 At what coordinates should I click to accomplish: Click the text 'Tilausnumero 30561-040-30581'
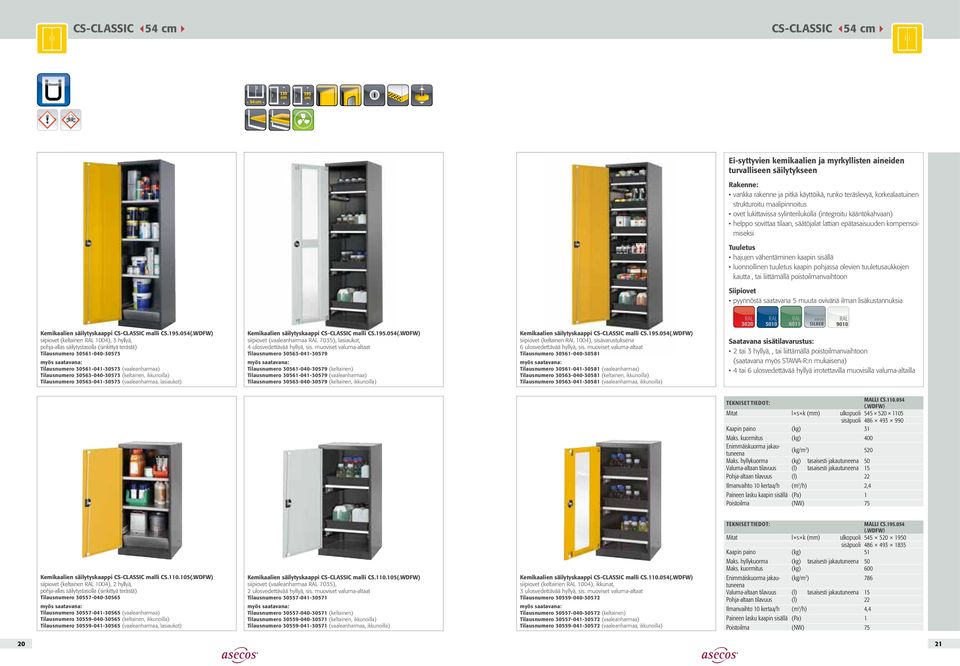560,354
